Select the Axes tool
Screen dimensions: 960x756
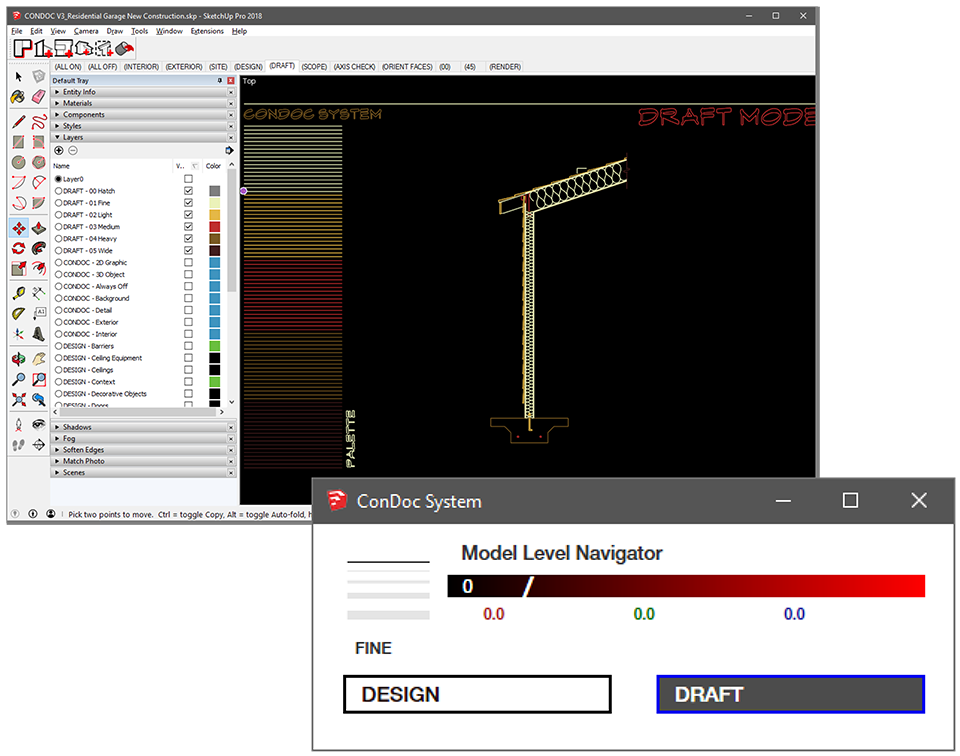point(18,334)
